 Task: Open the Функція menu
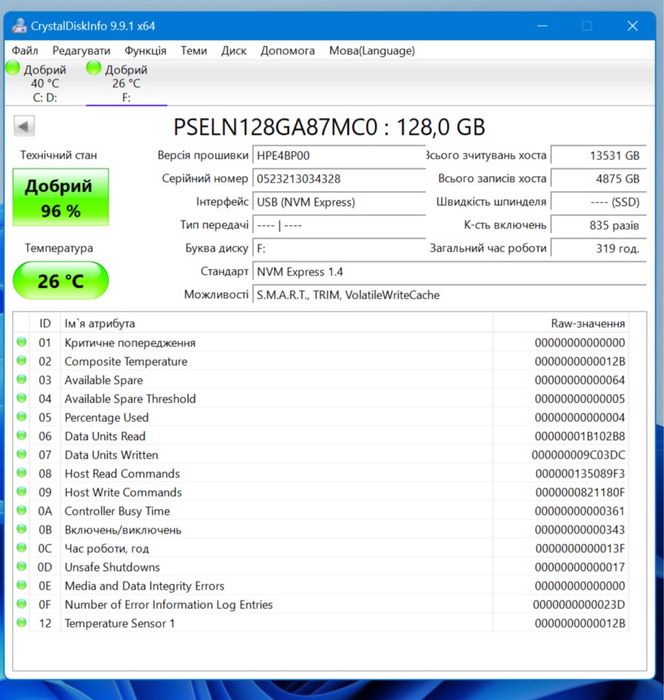tap(145, 50)
